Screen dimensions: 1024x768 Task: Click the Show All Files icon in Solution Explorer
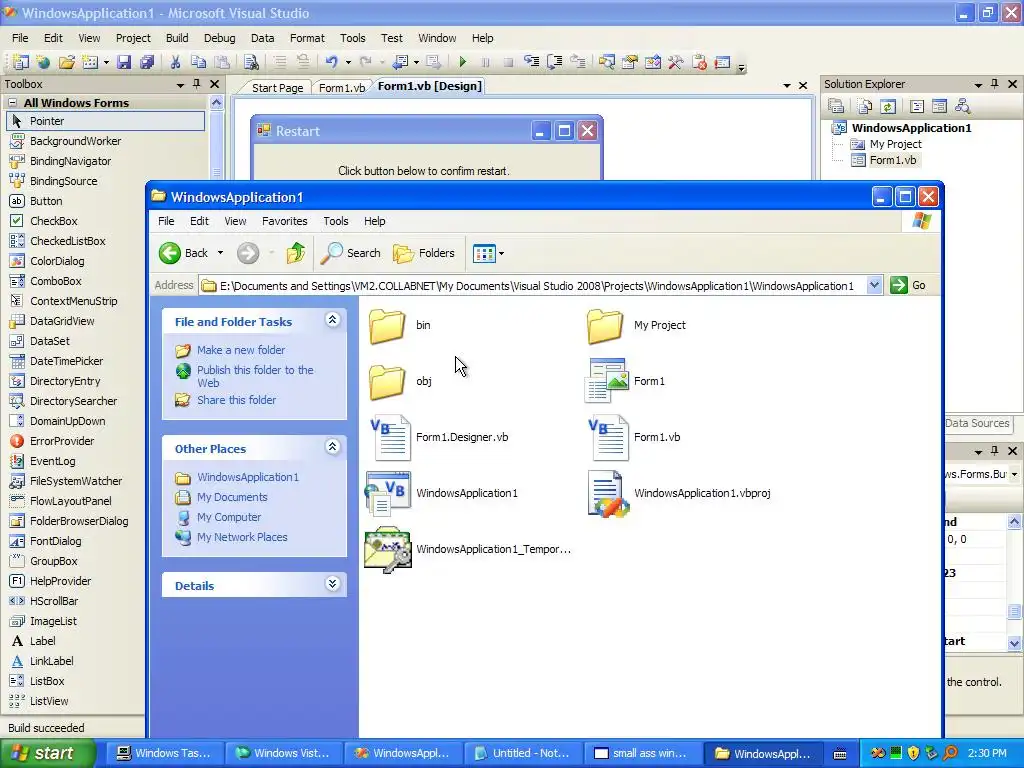[x=865, y=106]
